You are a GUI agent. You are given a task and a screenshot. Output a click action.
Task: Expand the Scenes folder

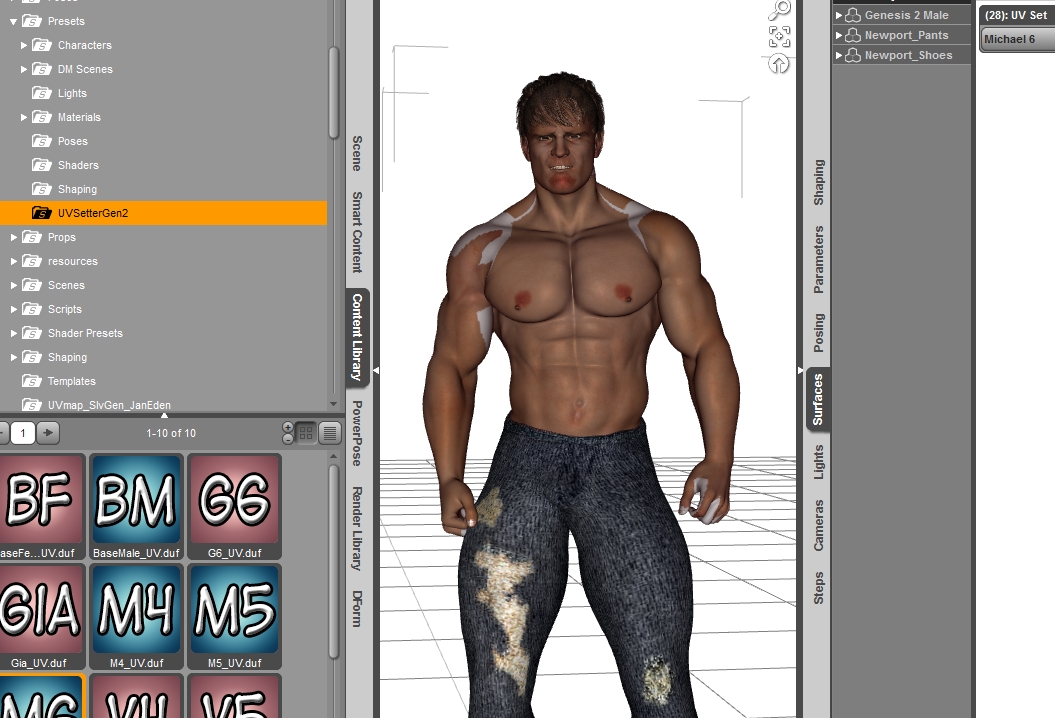tap(13, 285)
